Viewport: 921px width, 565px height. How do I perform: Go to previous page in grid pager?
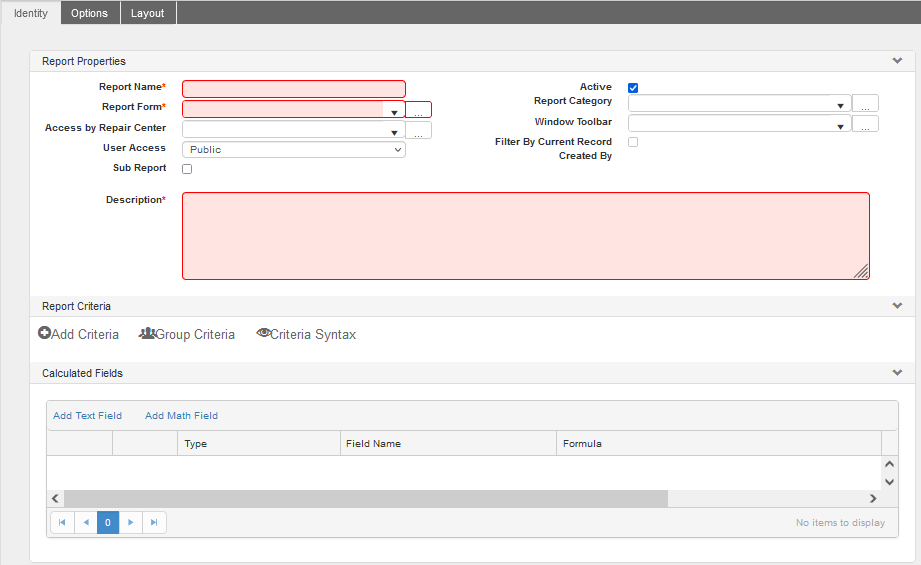click(85, 522)
